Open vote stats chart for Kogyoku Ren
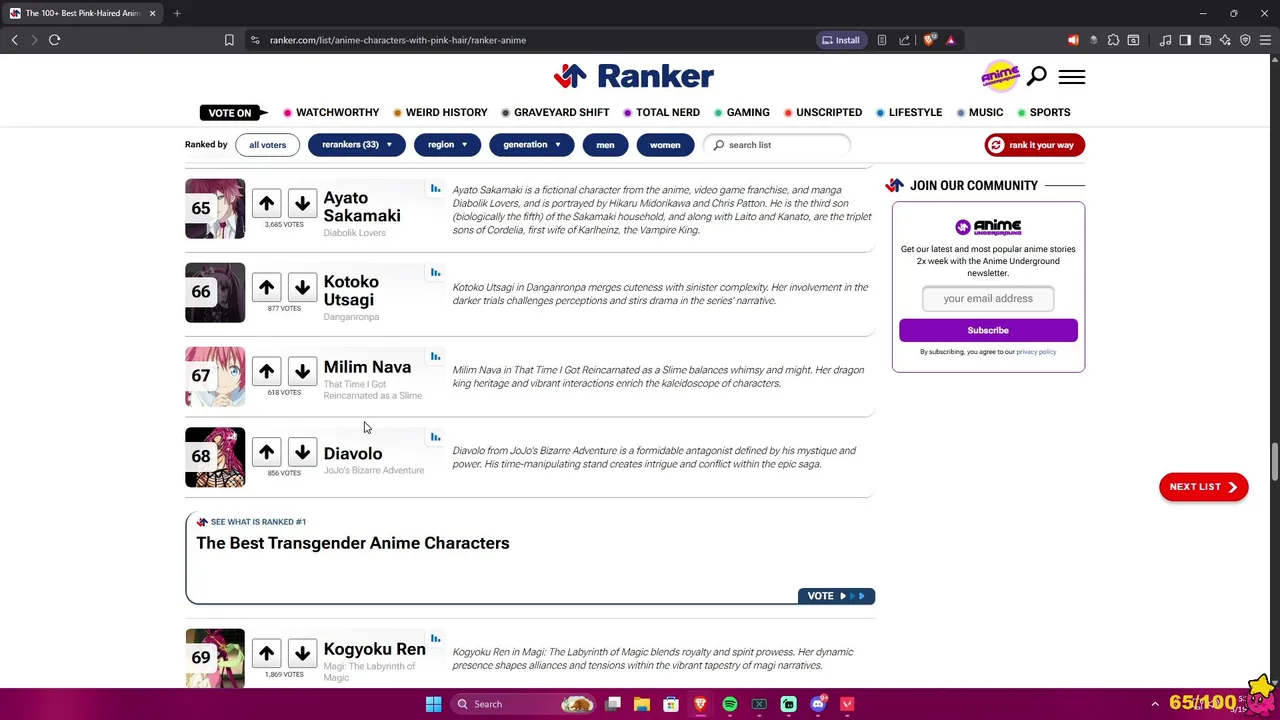The height and width of the screenshot is (720, 1280). tap(435, 638)
